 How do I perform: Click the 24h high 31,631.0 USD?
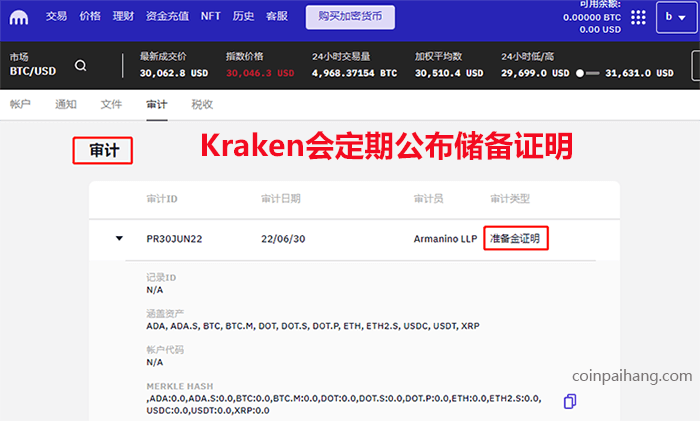(x=639, y=73)
